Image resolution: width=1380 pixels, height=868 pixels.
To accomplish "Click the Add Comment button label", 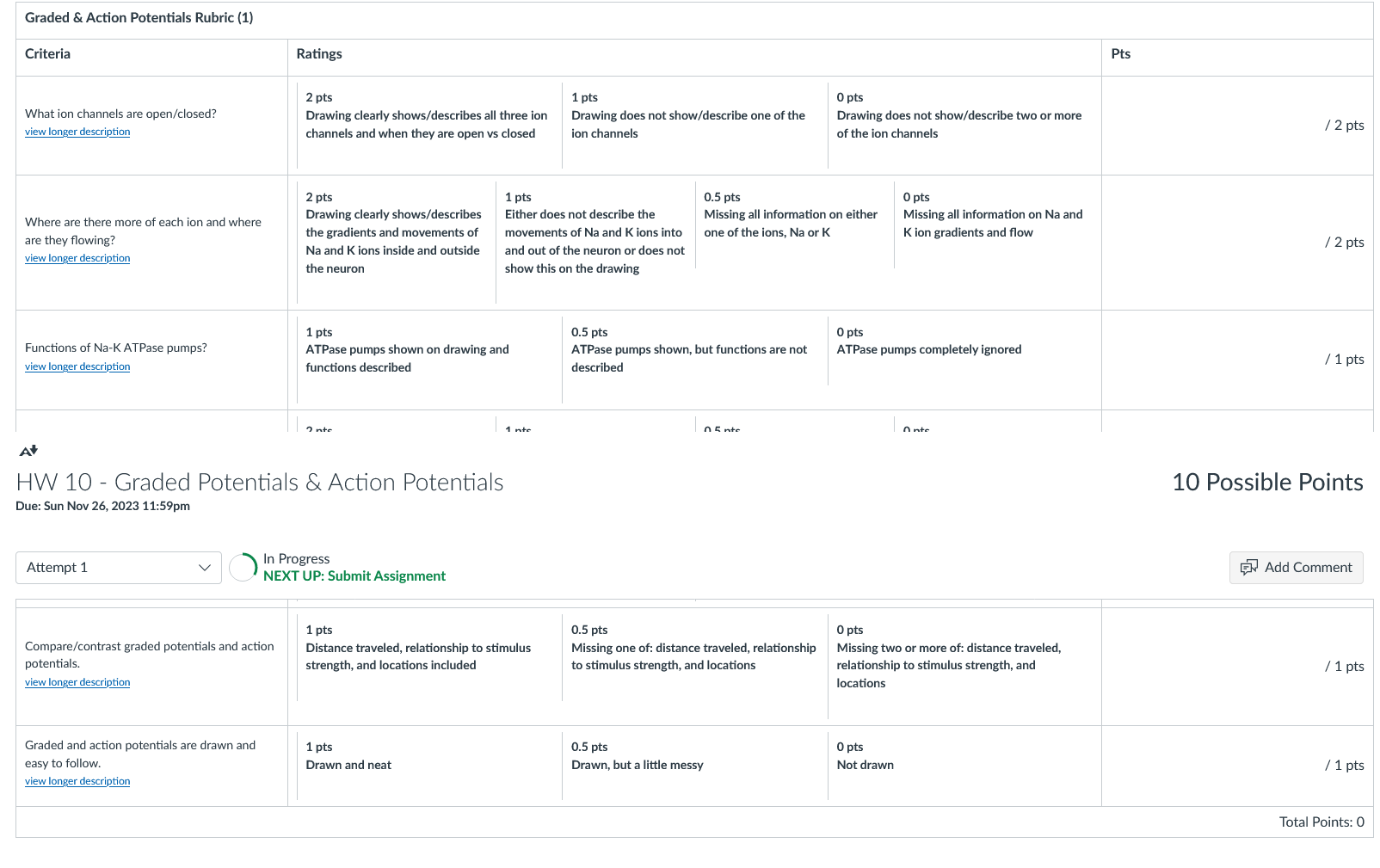I will point(1308,568).
